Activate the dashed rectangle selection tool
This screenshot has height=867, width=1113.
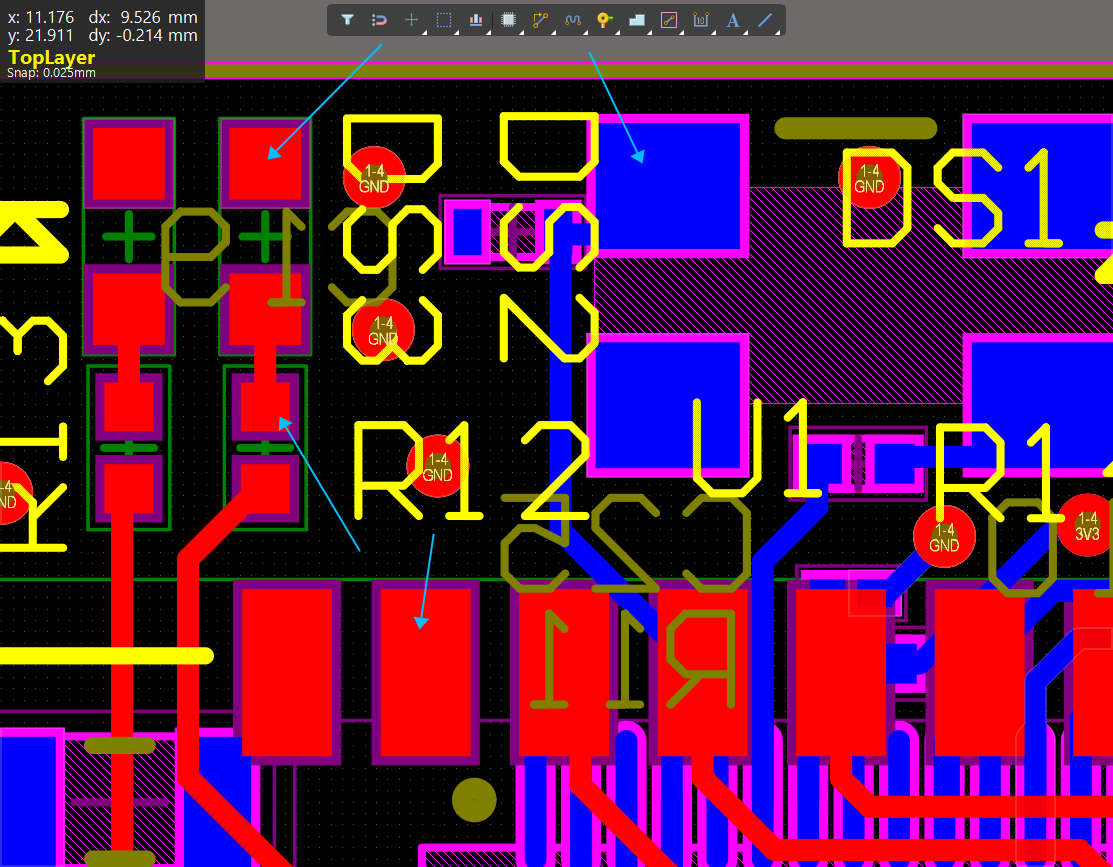tap(444, 20)
